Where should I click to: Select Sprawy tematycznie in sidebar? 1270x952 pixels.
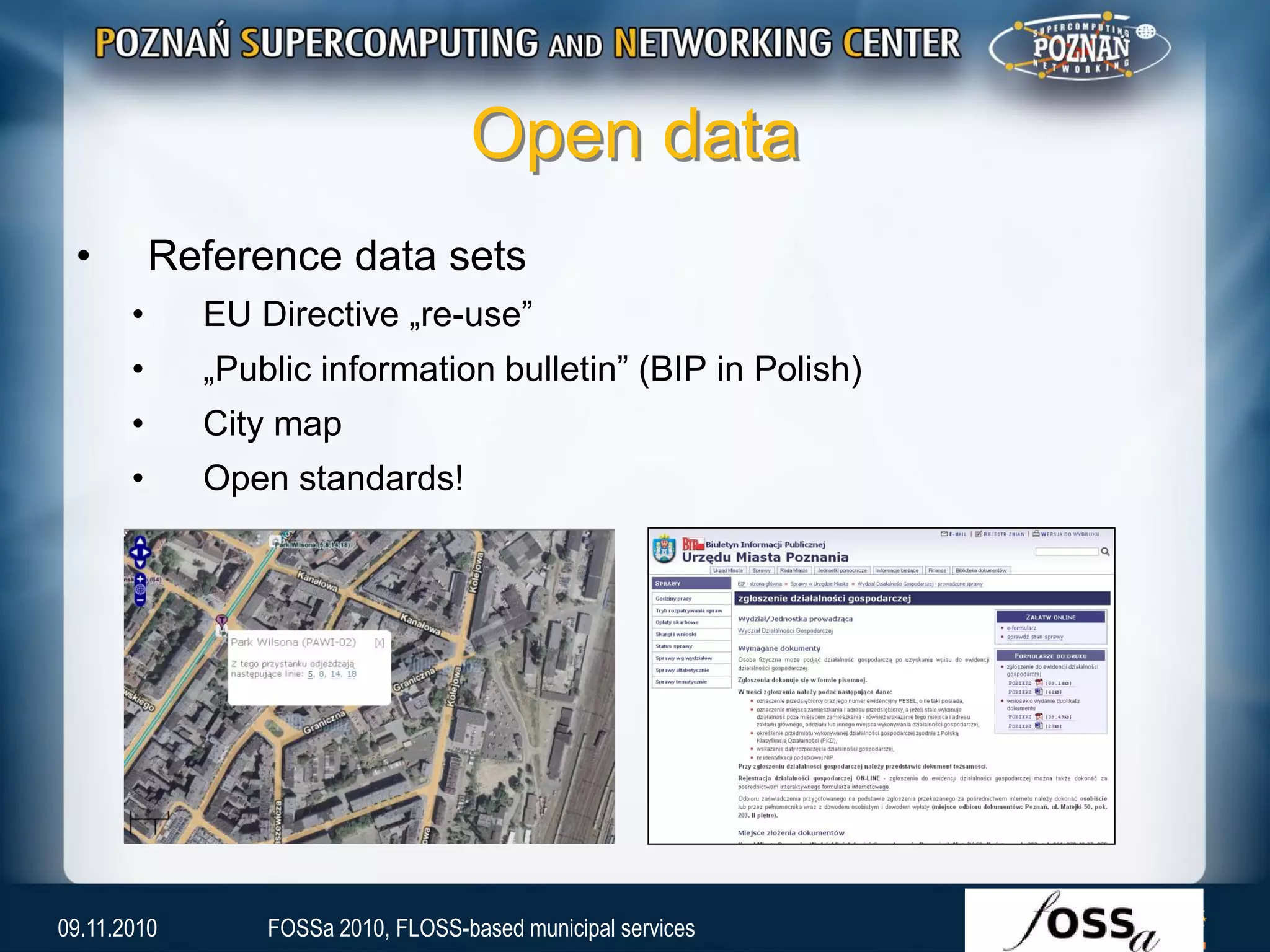coord(691,682)
